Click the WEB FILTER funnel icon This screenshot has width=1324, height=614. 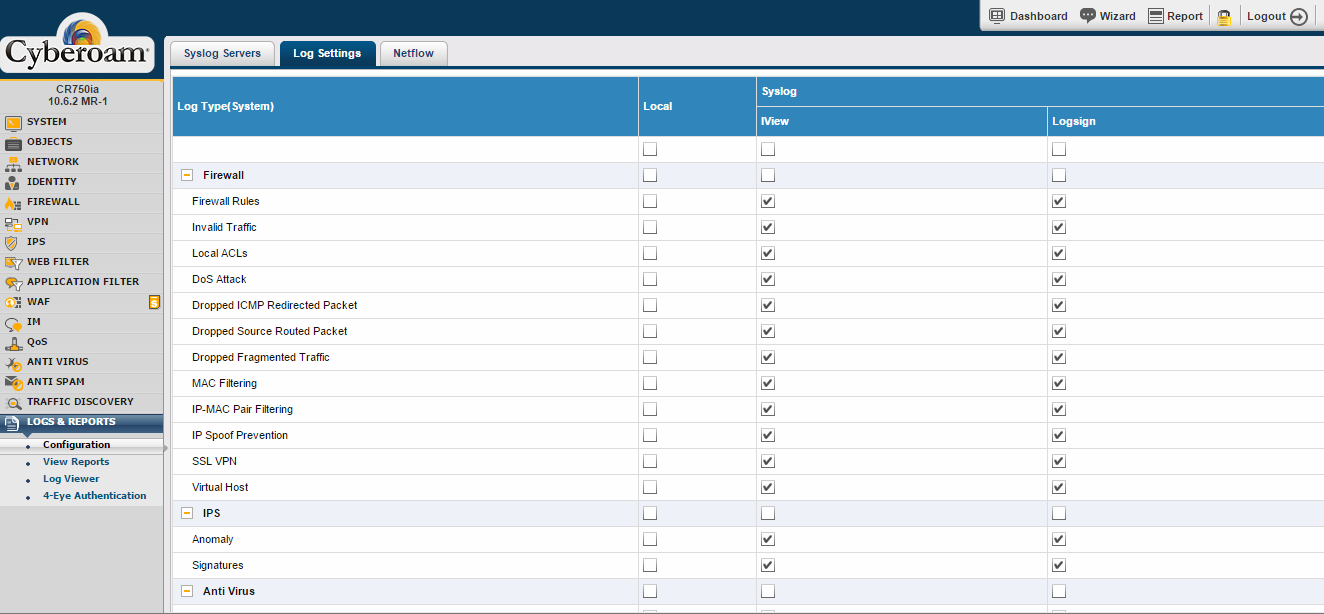[13, 263]
